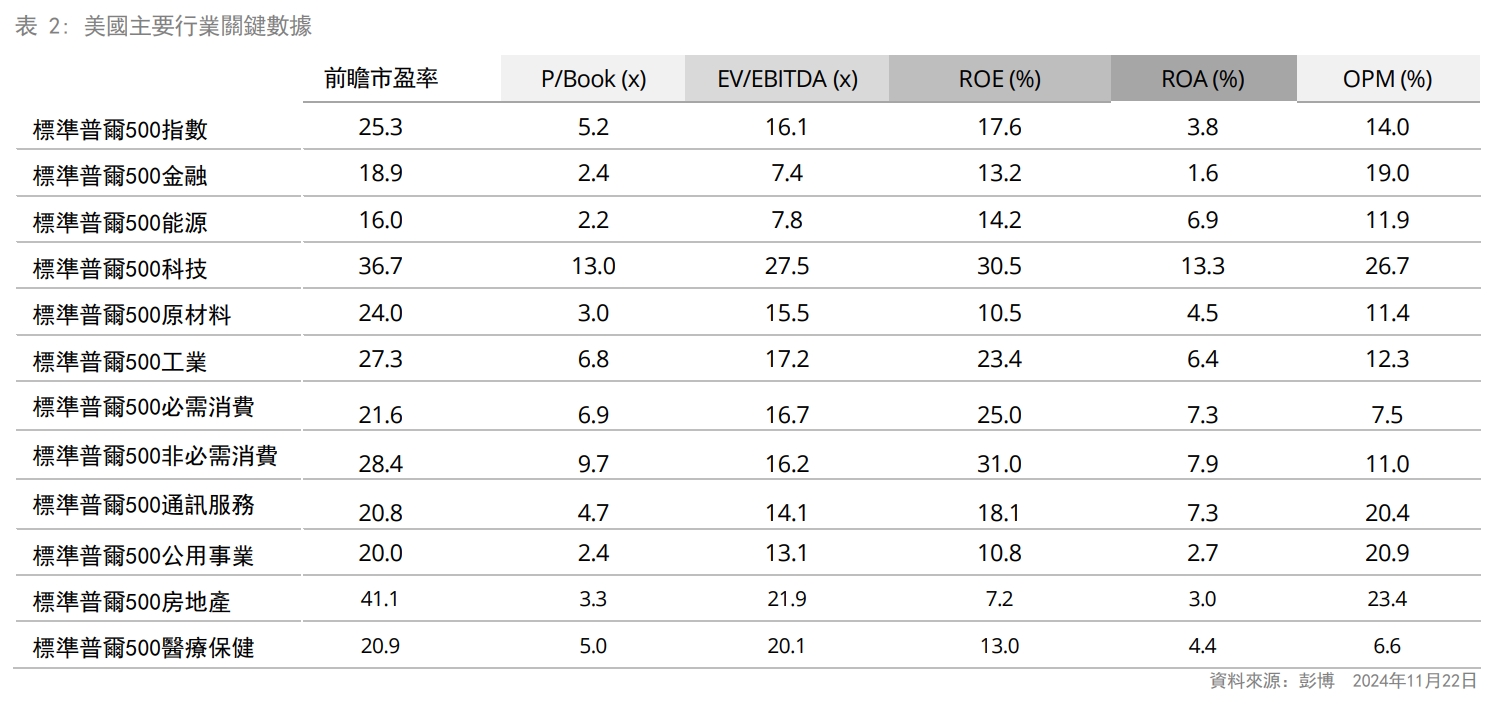Screen dimensions: 1494x711
Task: Select the P/Book (x) column header
Action: (x=593, y=80)
